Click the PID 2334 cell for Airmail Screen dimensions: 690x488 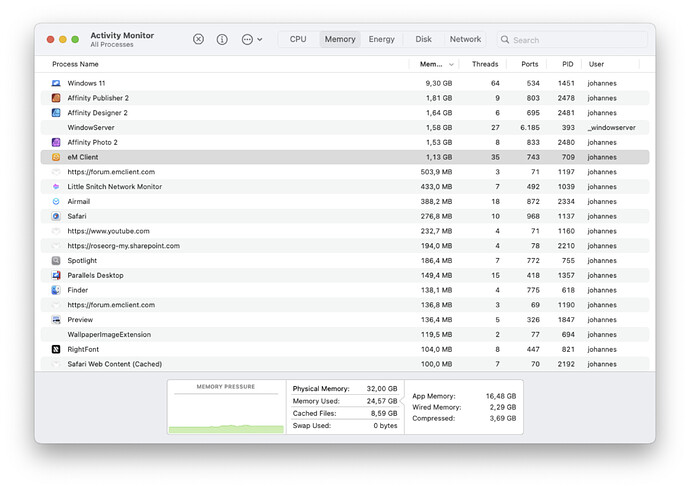tap(566, 202)
